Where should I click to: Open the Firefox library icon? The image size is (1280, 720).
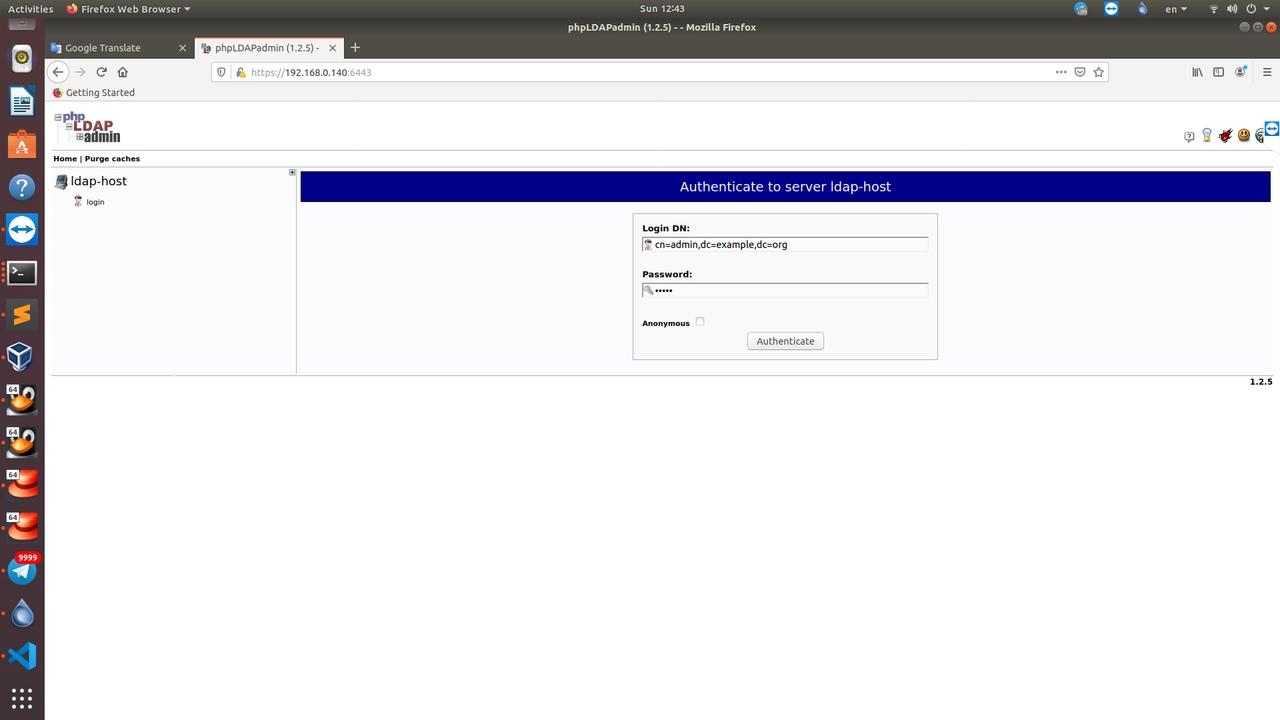(x=1197, y=72)
